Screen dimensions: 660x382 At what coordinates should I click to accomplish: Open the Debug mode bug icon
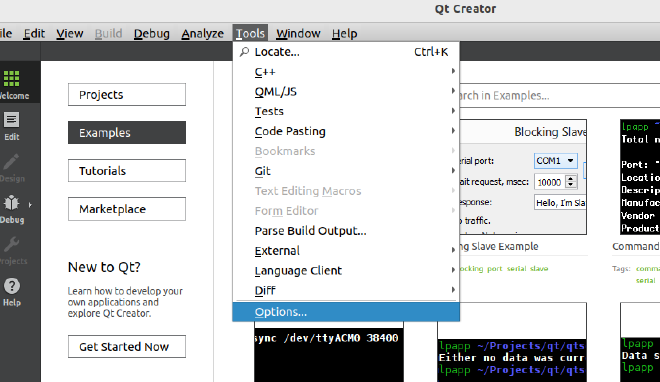pos(11,203)
